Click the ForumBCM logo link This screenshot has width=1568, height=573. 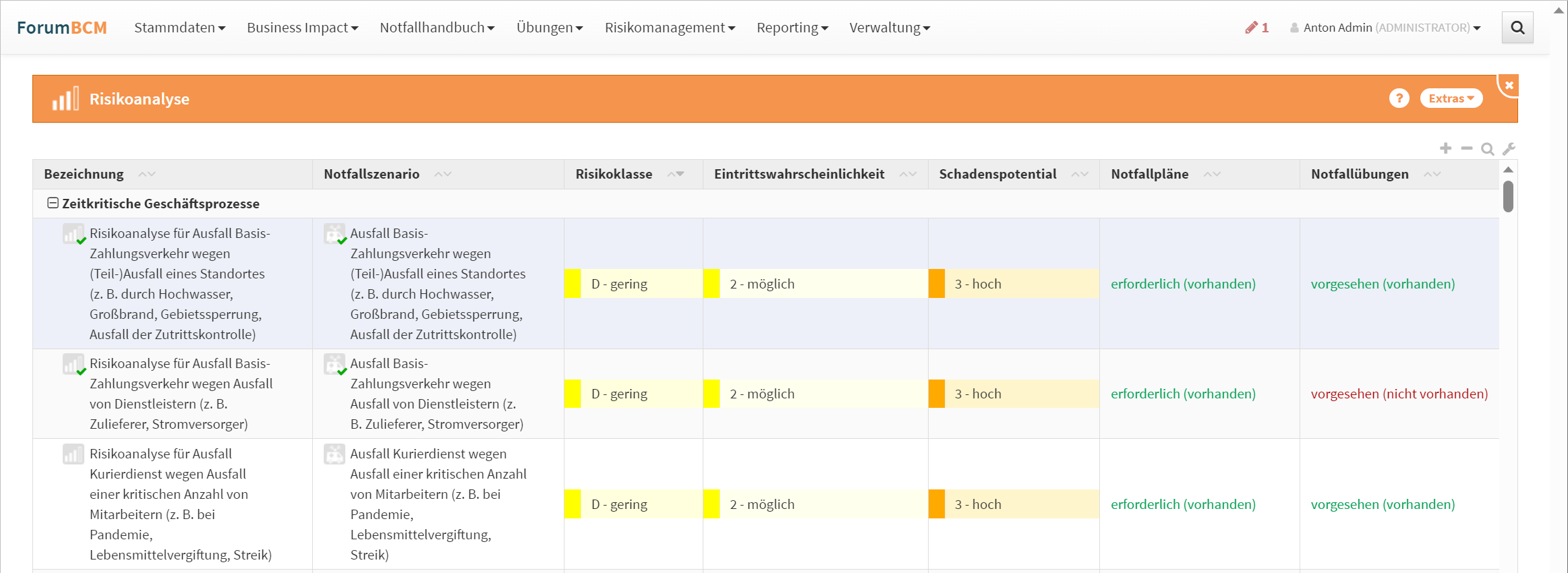pos(62,28)
